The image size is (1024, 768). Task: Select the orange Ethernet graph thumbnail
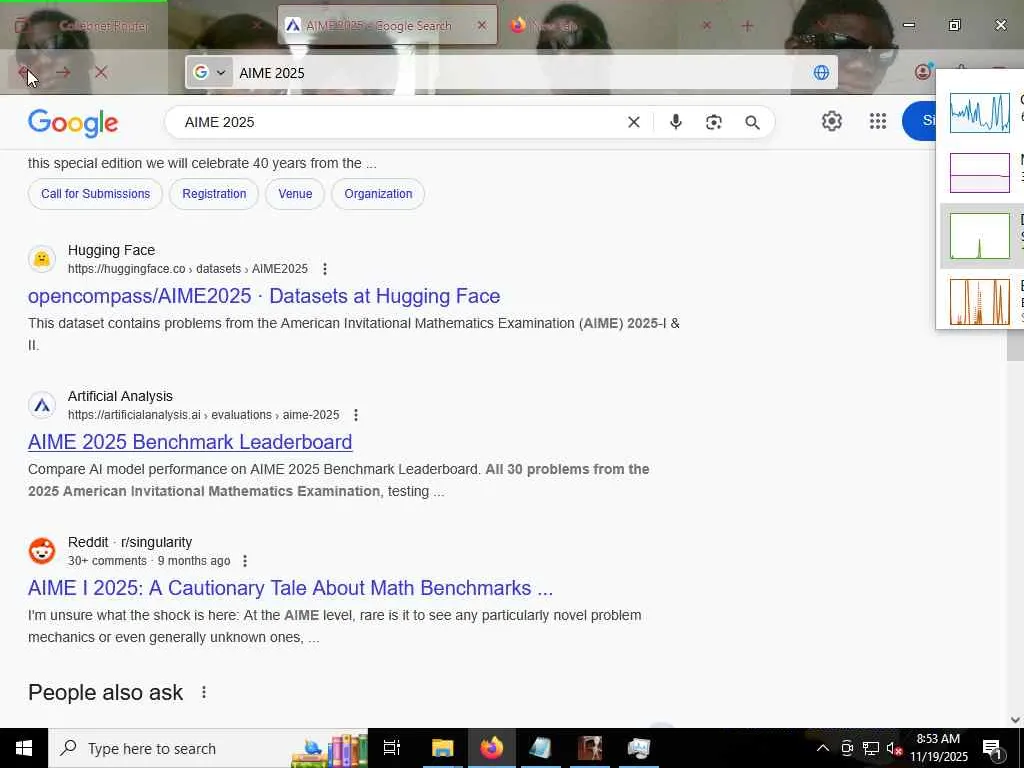coord(980,302)
